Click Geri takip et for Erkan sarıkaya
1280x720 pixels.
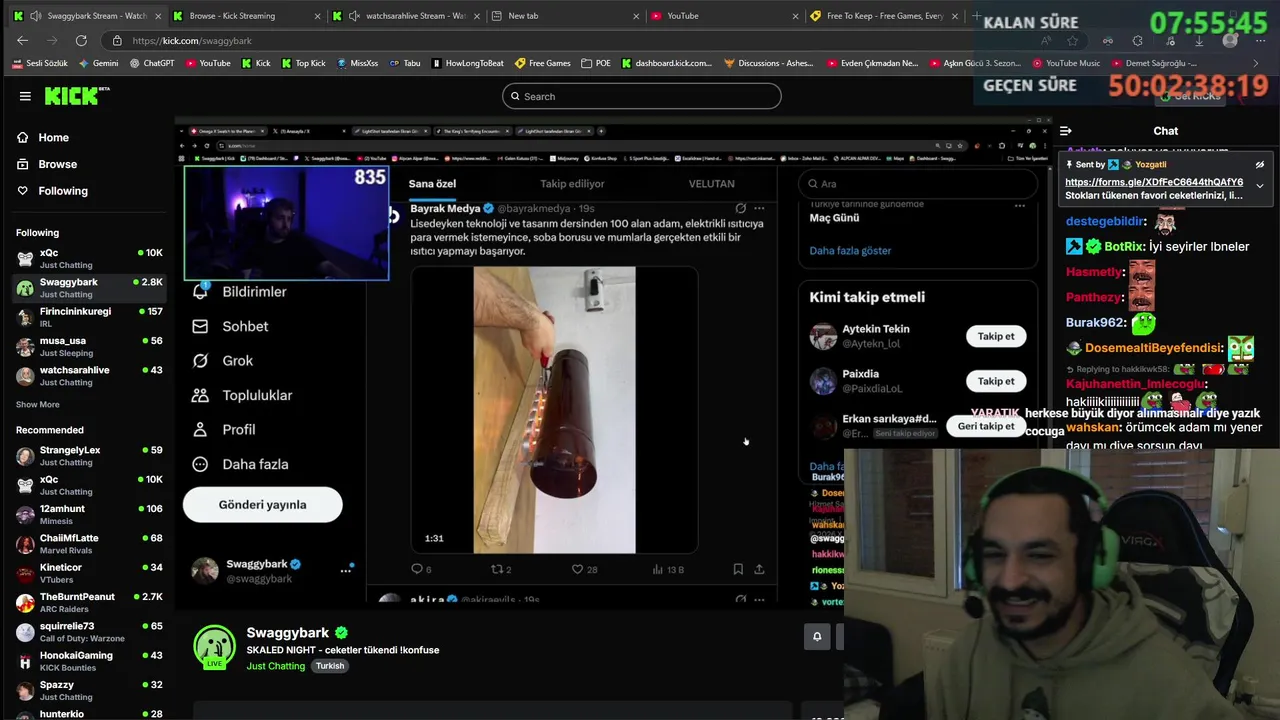point(986,426)
